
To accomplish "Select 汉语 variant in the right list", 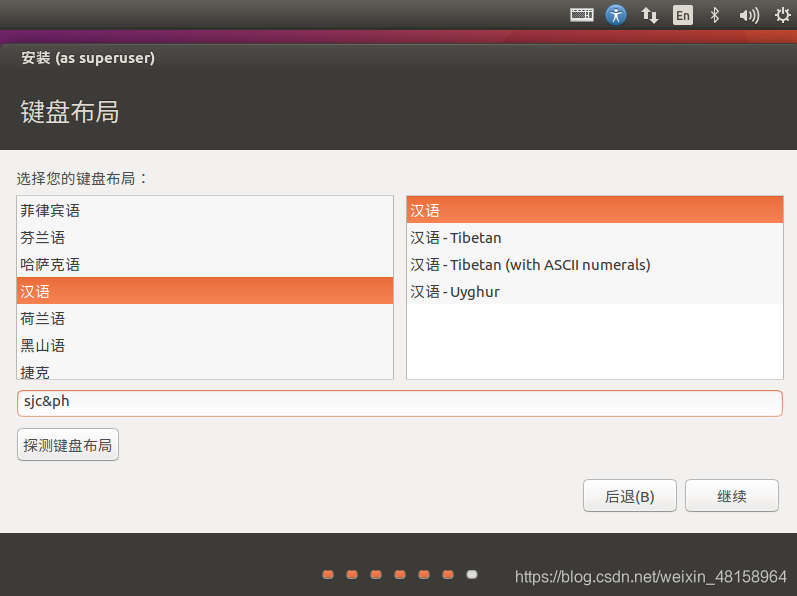I will (x=595, y=210).
